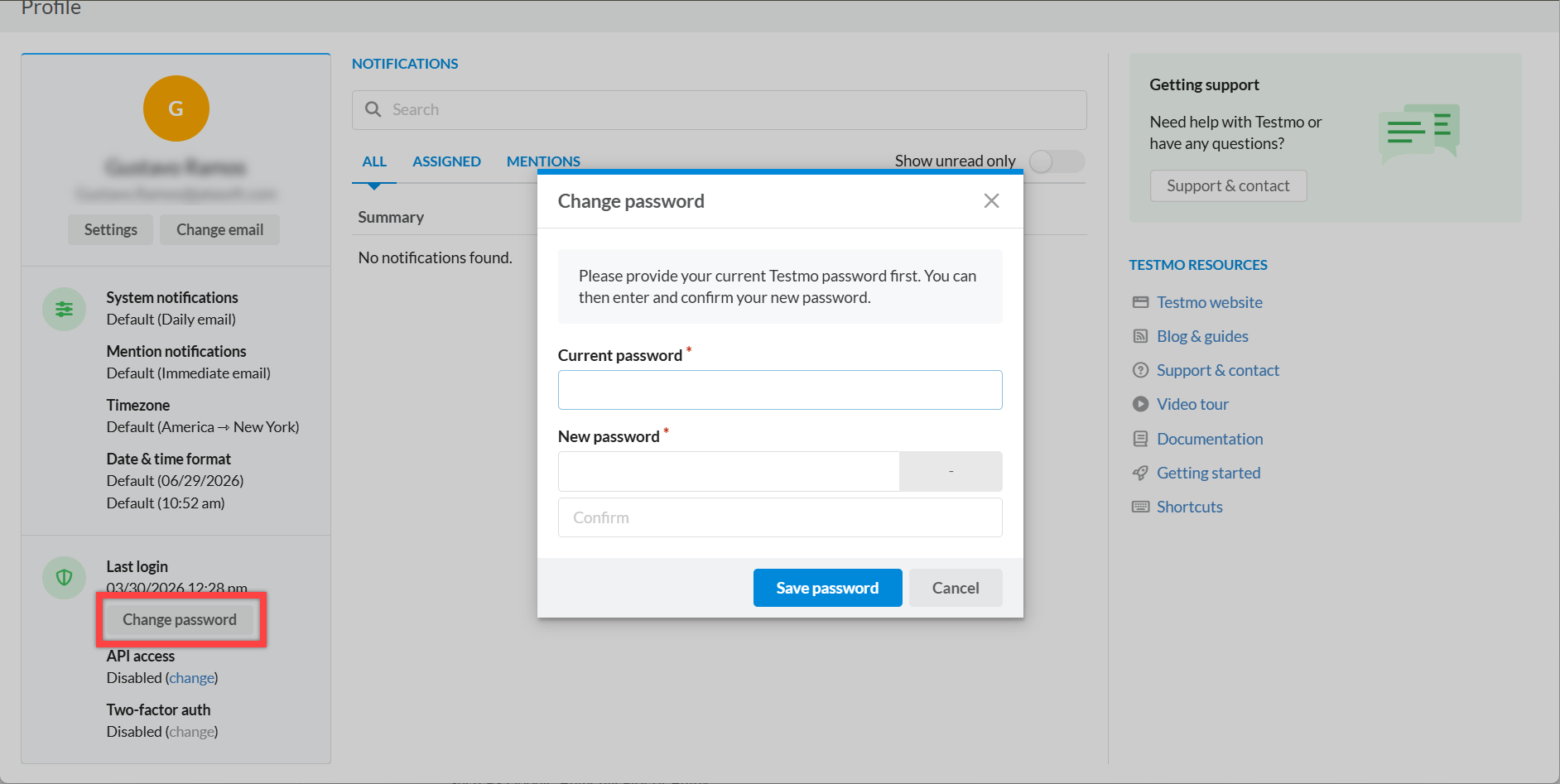Click the Mention notifications label
Screen dimensions: 1560x784
176,351
